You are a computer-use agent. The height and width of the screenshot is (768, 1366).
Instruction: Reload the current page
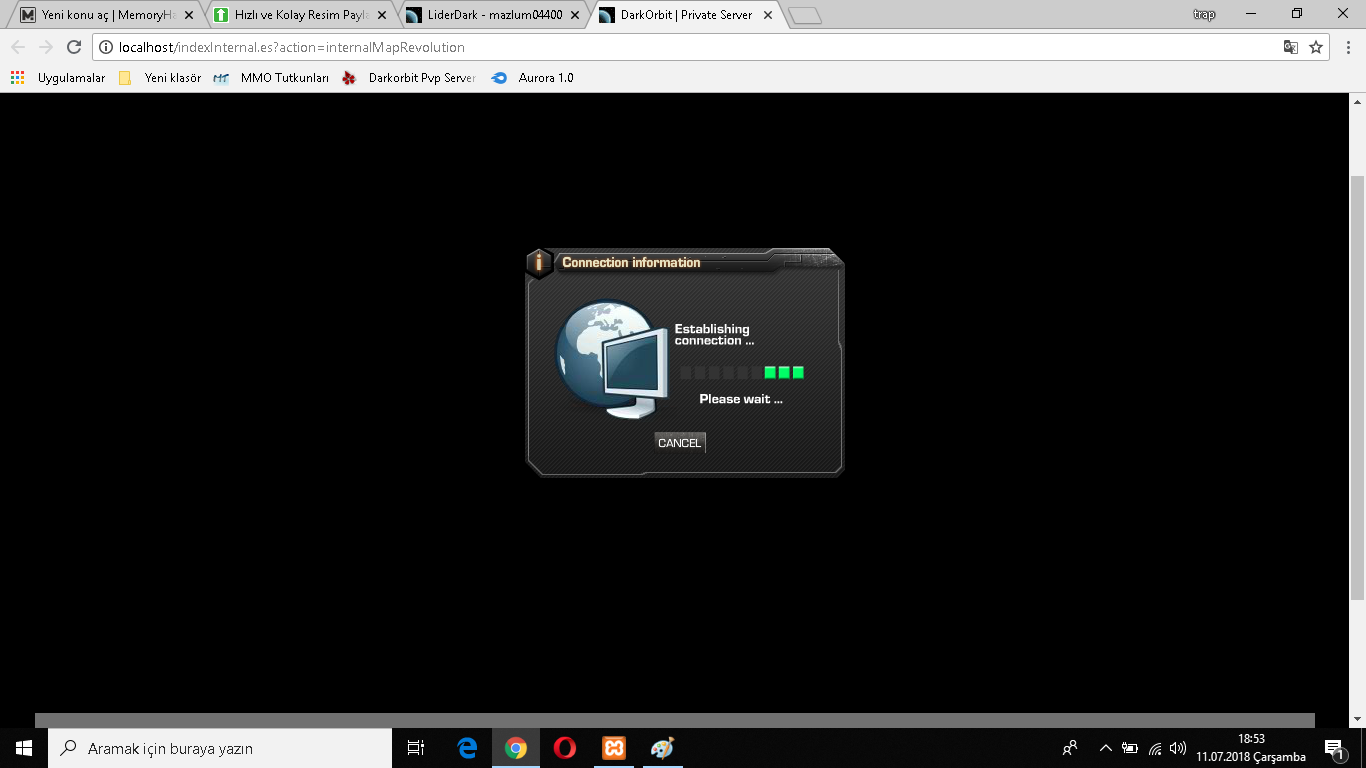point(73,47)
